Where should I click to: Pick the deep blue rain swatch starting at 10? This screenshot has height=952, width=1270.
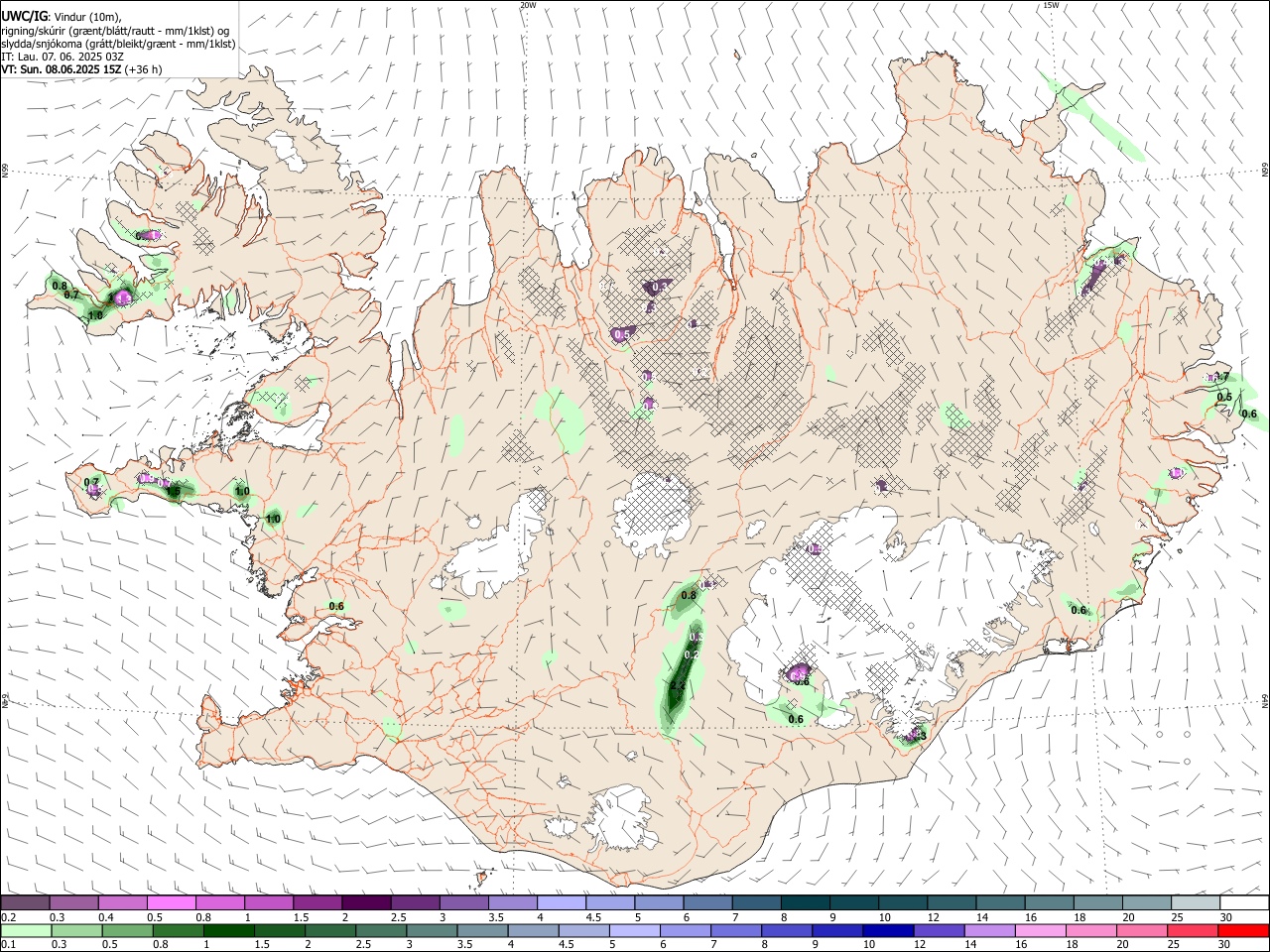pyautogui.click(x=888, y=930)
